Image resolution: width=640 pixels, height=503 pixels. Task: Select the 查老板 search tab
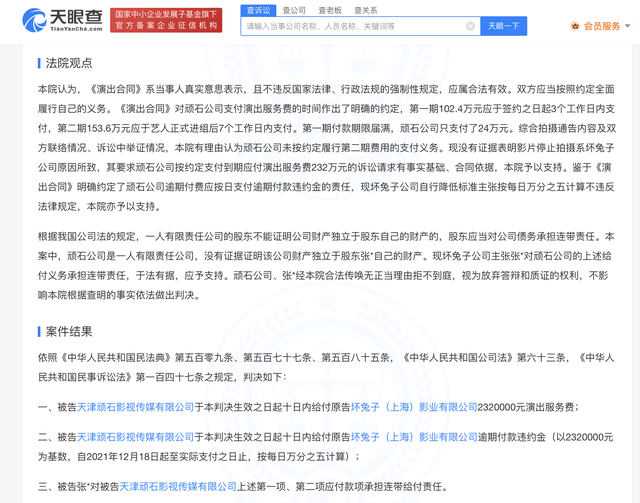(329, 9)
